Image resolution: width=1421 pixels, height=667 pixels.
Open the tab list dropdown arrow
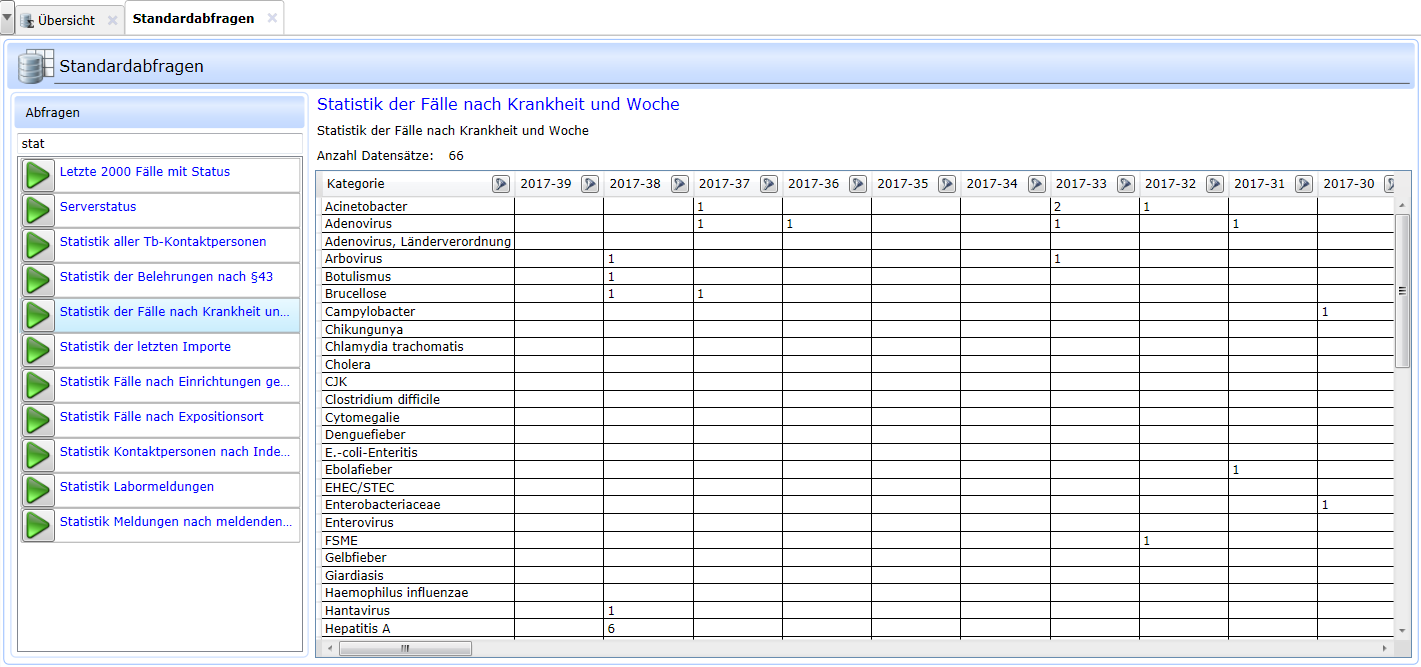7,18
